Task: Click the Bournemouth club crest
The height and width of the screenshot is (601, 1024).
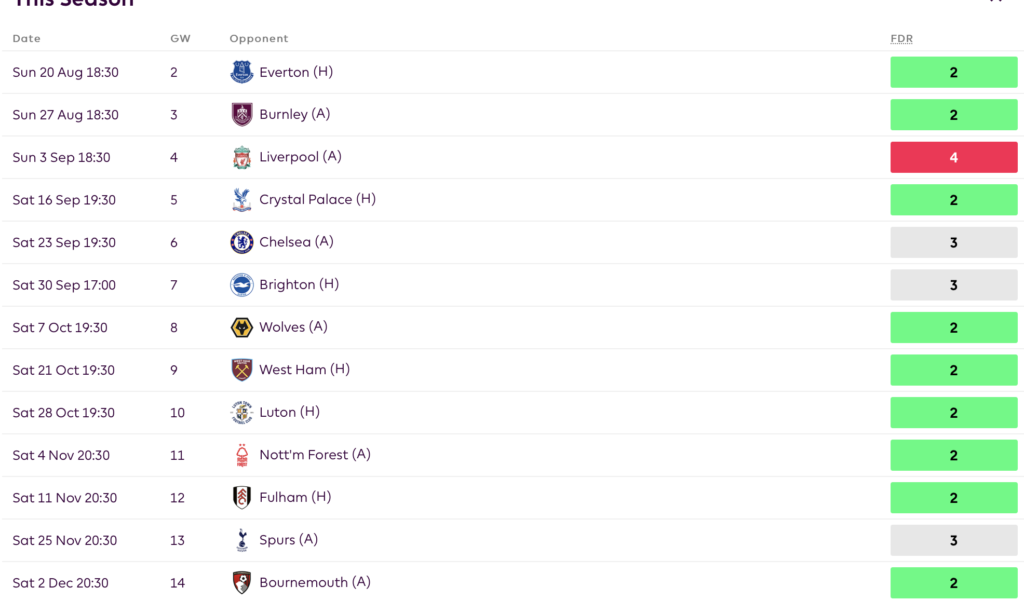Action: [241, 582]
